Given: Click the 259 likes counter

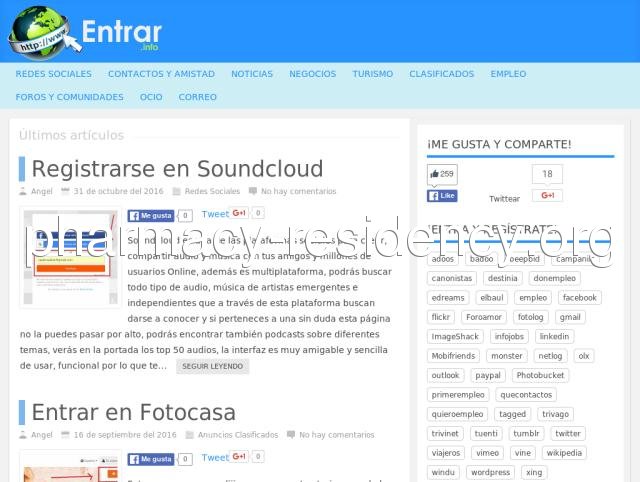Looking at the screenshot, I should coord(442,174).
